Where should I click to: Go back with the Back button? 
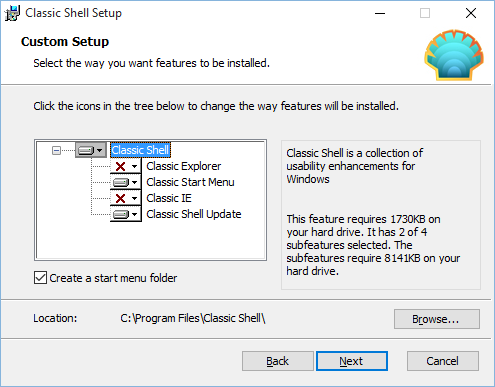(x=278, y=361)
